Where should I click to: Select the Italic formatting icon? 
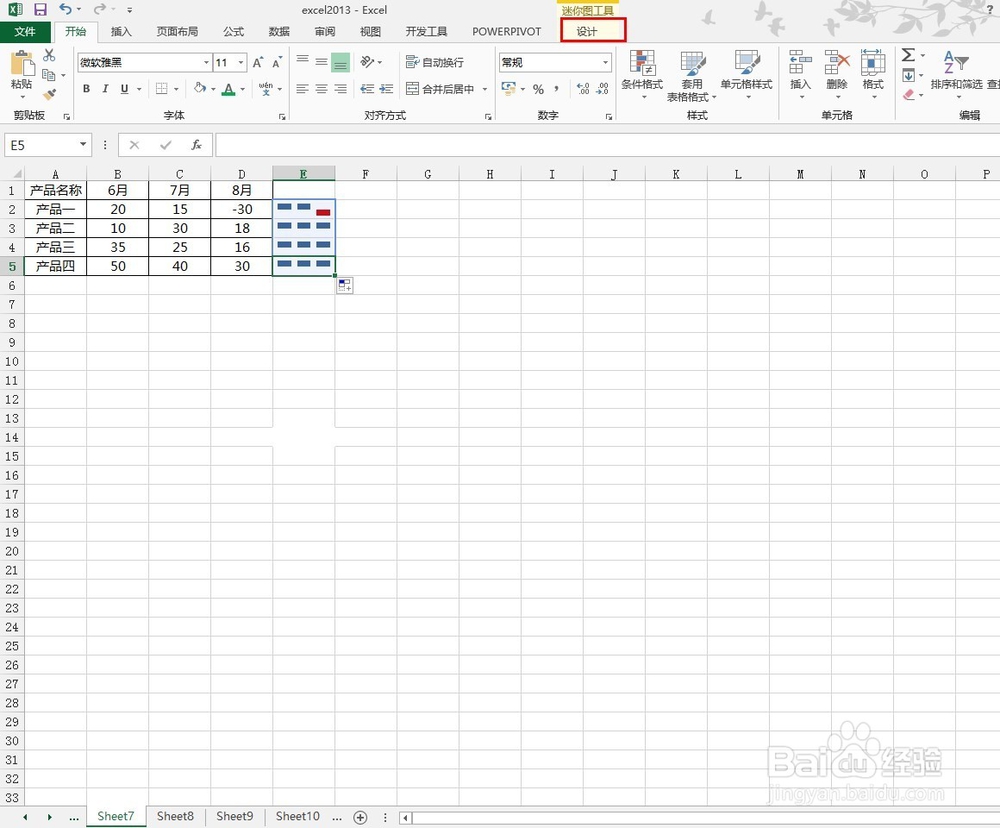coord(104,89)
